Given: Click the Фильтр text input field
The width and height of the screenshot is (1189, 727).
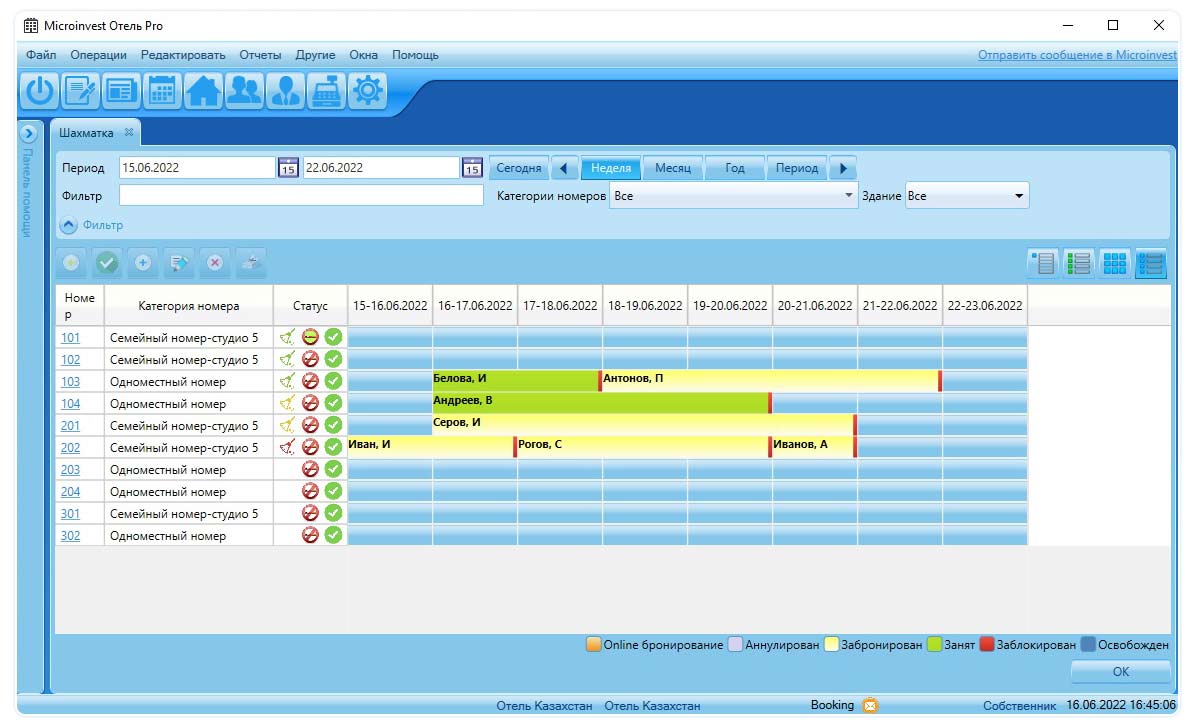Looking at the screenshot, I should pos(300,196).
